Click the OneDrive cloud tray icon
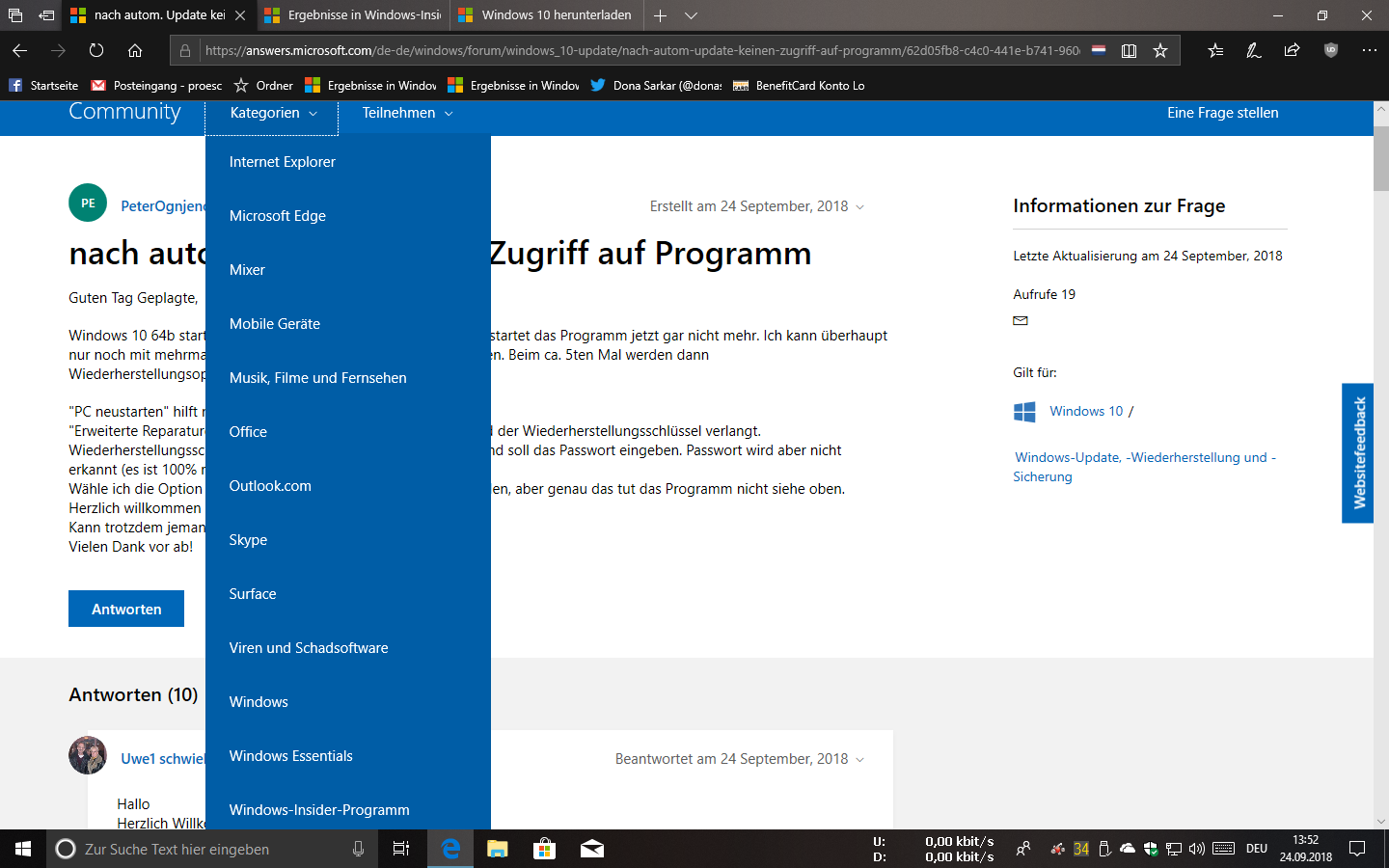 point(1128,849)
